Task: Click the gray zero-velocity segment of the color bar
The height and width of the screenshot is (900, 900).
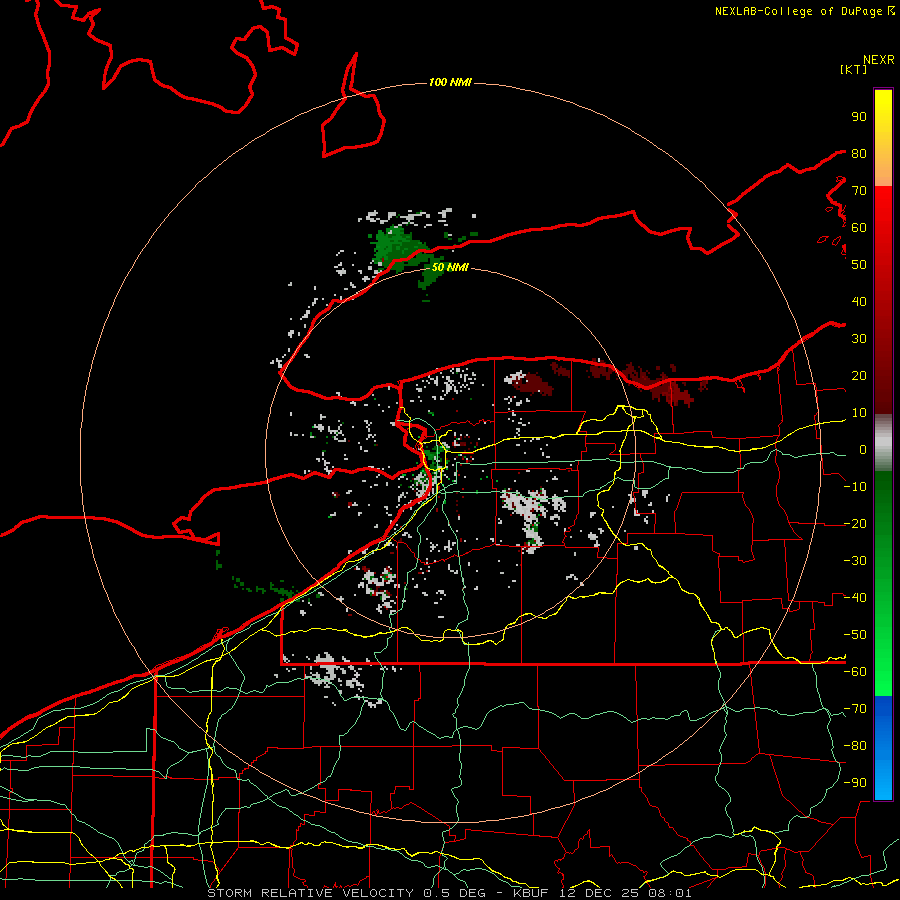Action: [x=883, y=443]
